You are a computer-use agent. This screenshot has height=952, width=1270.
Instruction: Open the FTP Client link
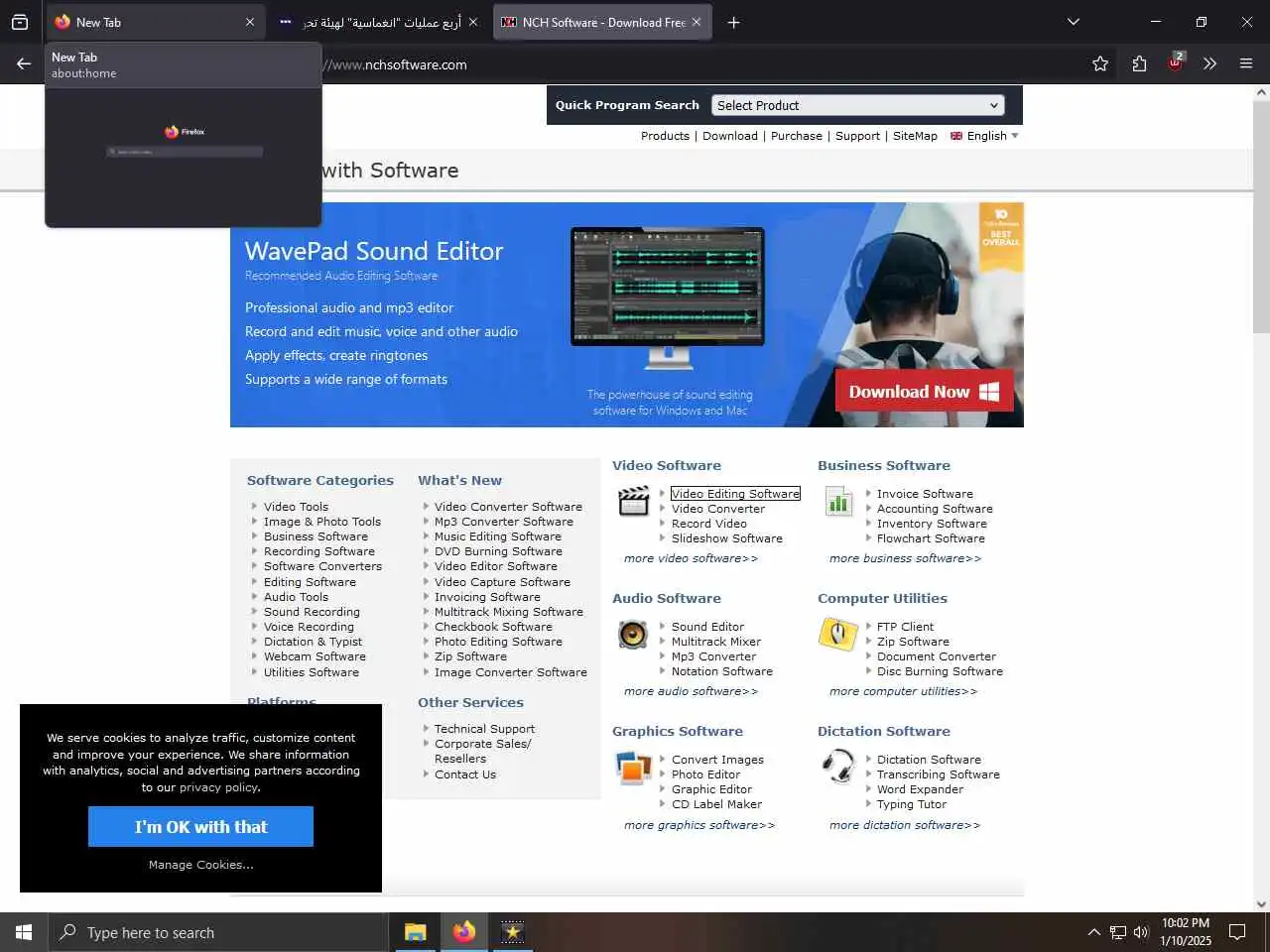coord(905,627)
